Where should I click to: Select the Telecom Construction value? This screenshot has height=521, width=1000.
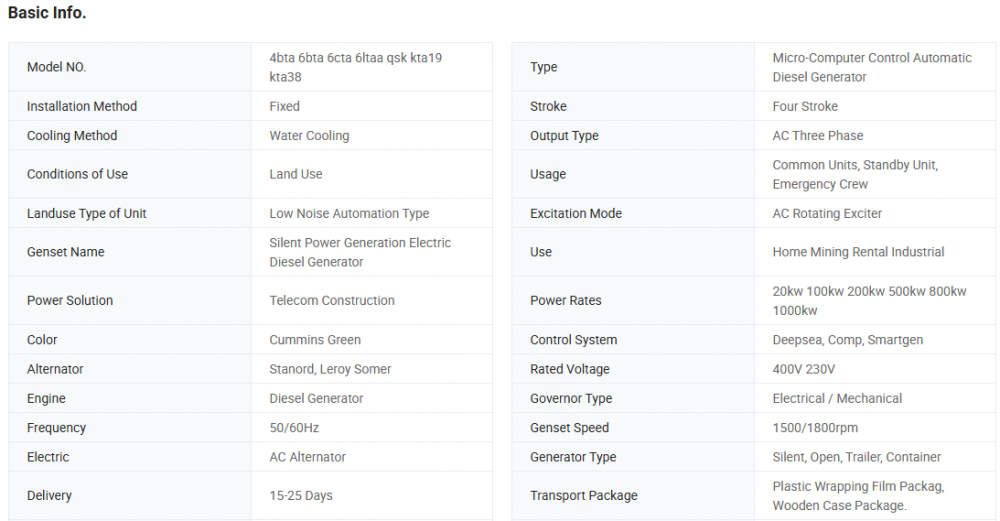[x=332, y=300]
